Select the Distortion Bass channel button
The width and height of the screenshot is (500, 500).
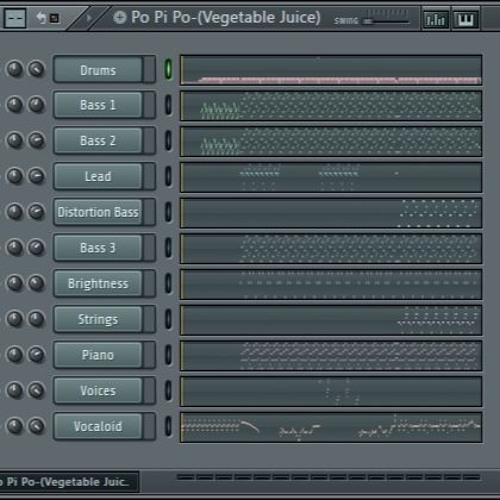[98, 212]
